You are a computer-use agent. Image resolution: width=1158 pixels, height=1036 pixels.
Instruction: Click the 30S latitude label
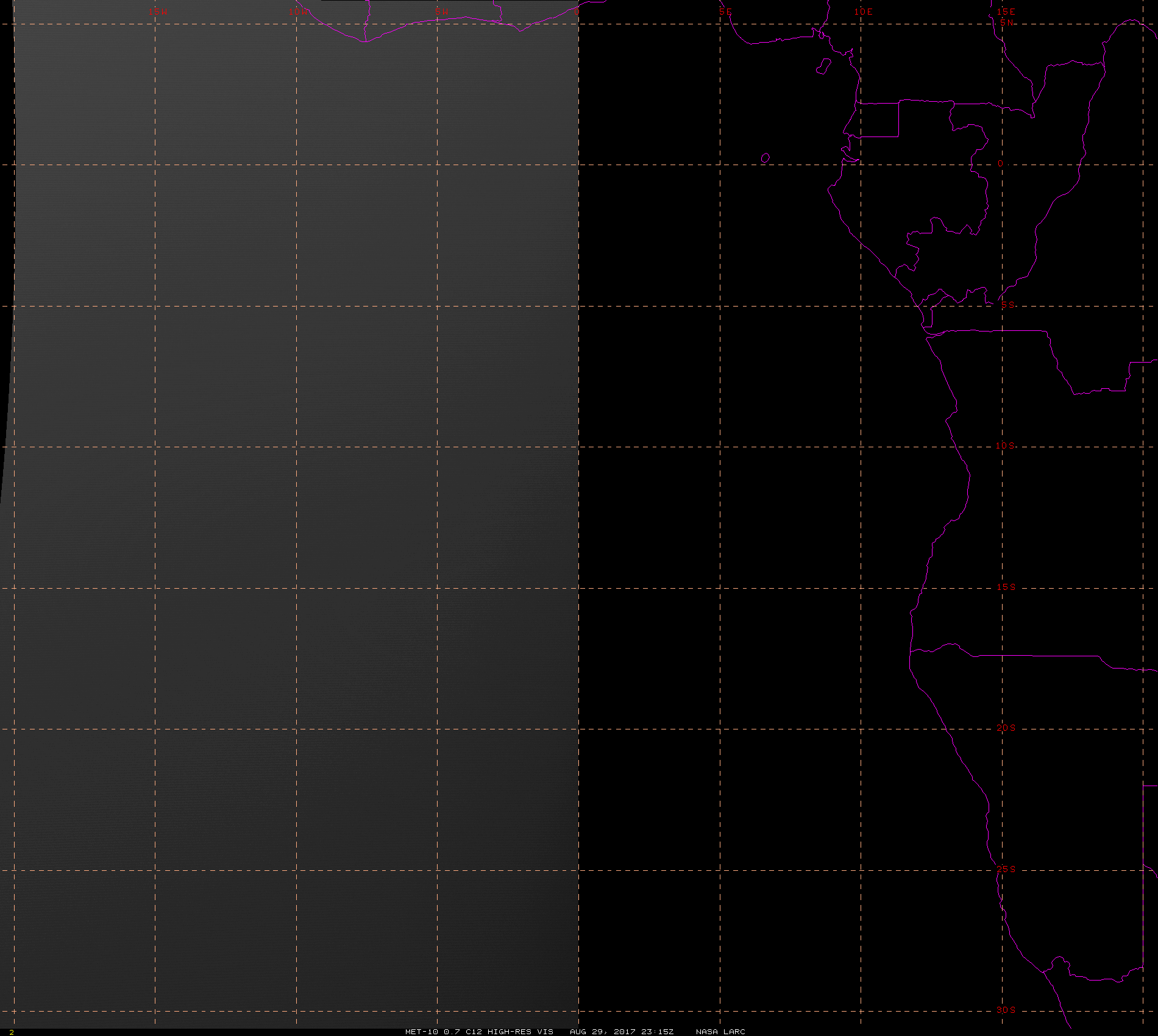[1006, 1010]
